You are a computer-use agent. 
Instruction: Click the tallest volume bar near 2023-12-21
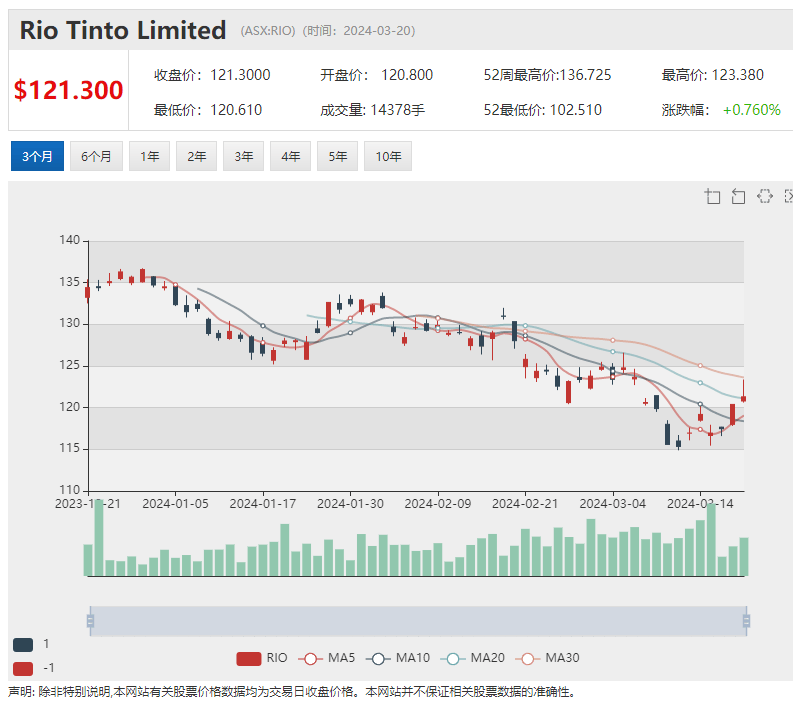[99, 538]
